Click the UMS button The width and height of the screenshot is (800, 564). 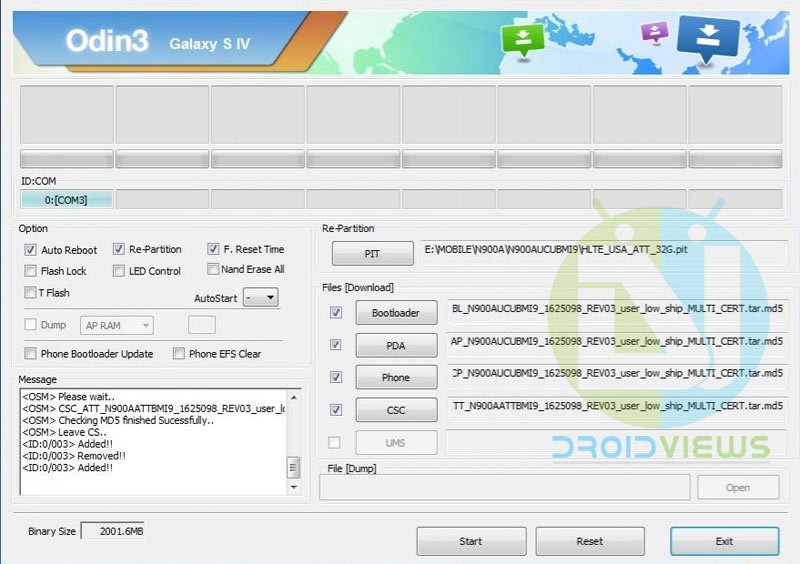pos(396,443)
